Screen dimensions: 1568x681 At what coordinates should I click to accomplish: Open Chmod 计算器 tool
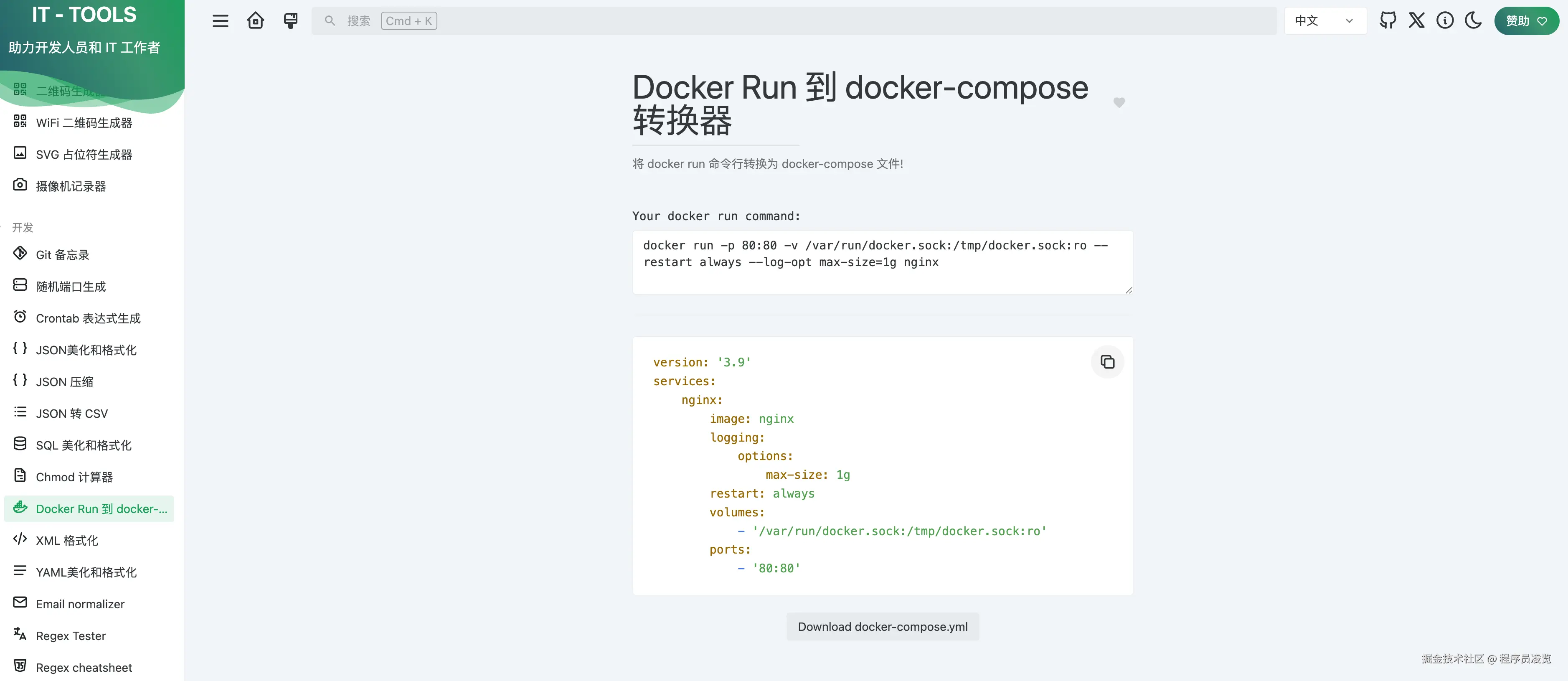point(74,477)
